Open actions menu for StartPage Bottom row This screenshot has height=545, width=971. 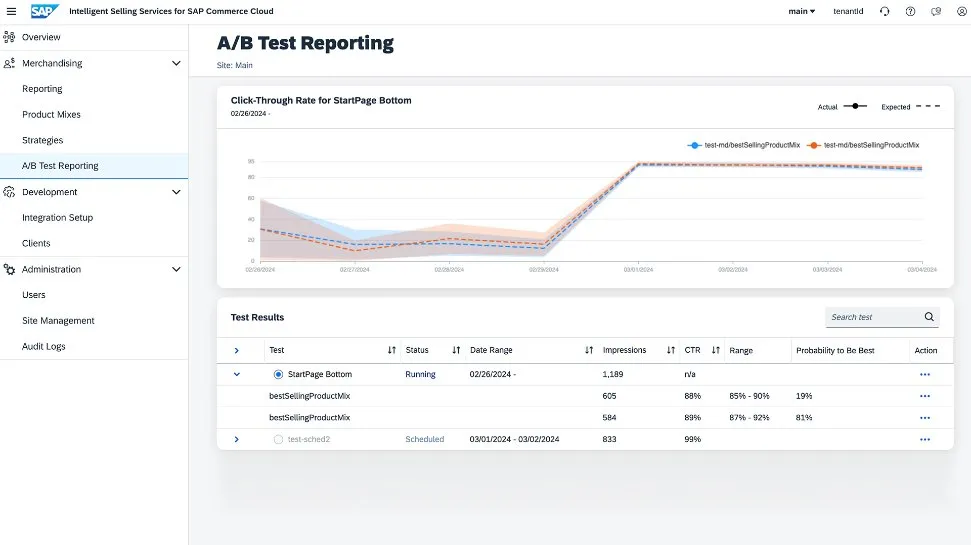[924, 374]
